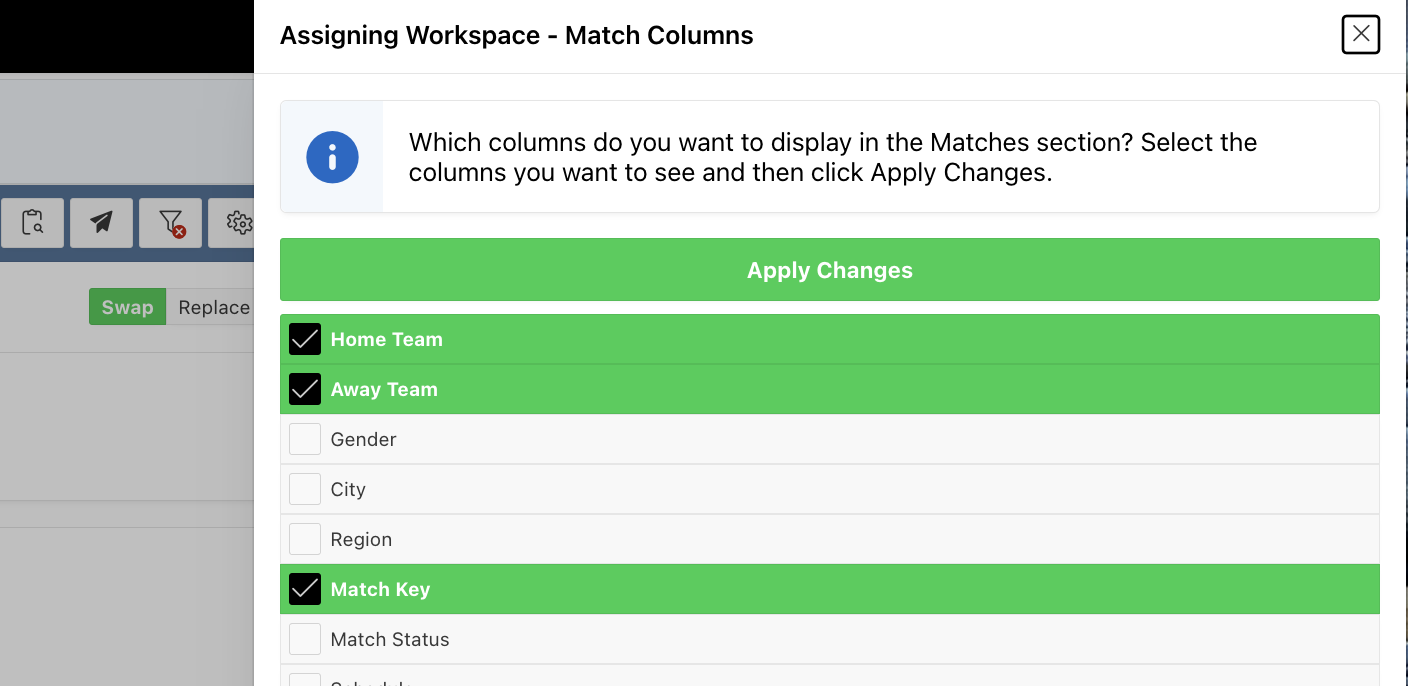The height and width of the screenshot is (686, 1408).
Task: Click the blue info icon
Action: [332, 157]
